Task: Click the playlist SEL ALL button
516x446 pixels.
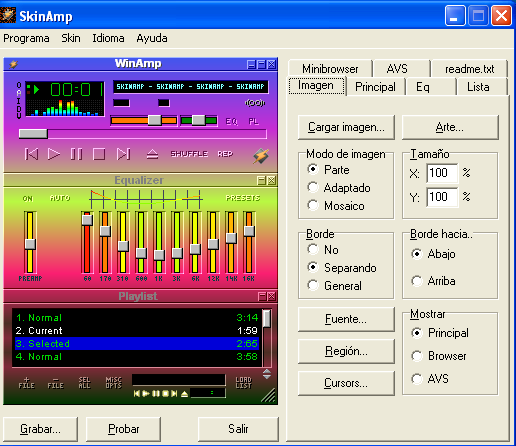Action: tap(84, 383)
